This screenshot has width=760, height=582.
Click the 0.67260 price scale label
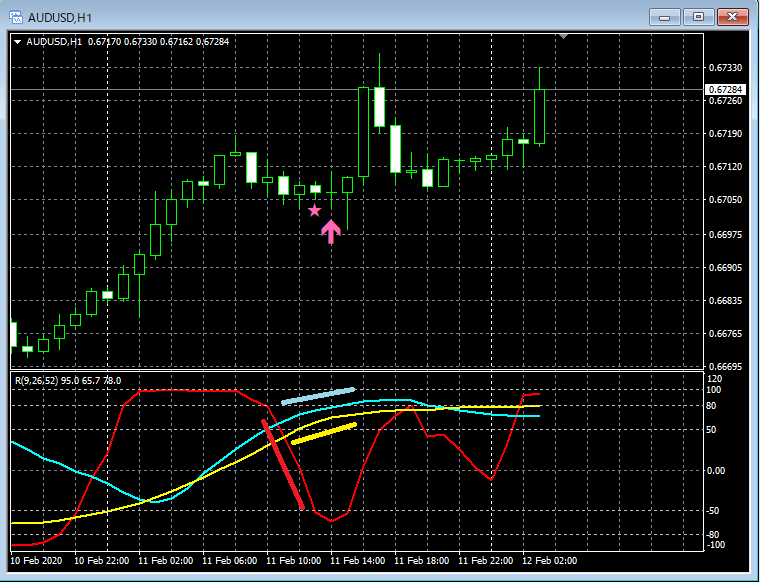[x=725, y=101]
